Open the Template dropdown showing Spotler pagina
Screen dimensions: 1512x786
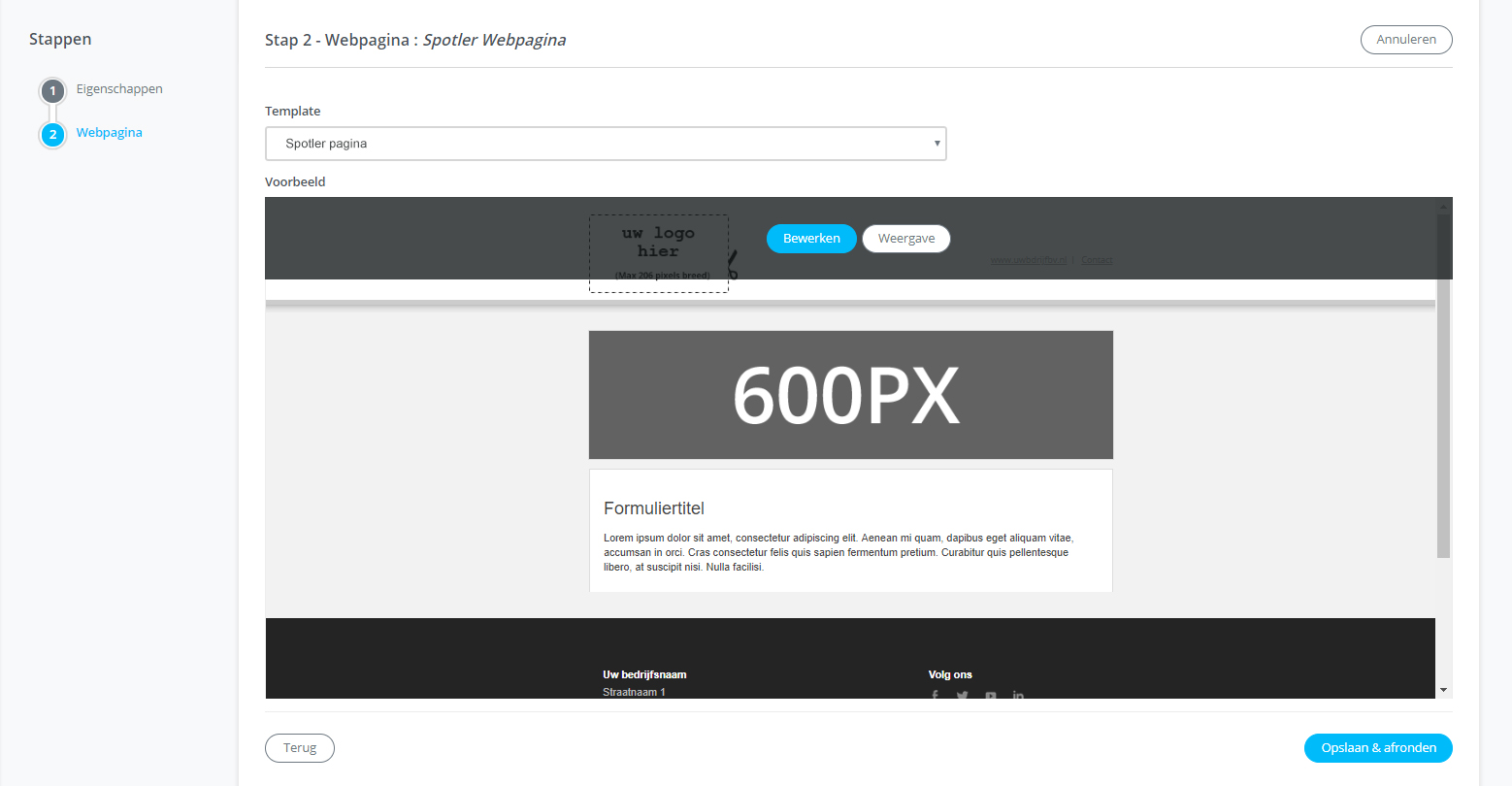(x=606, y=144)
